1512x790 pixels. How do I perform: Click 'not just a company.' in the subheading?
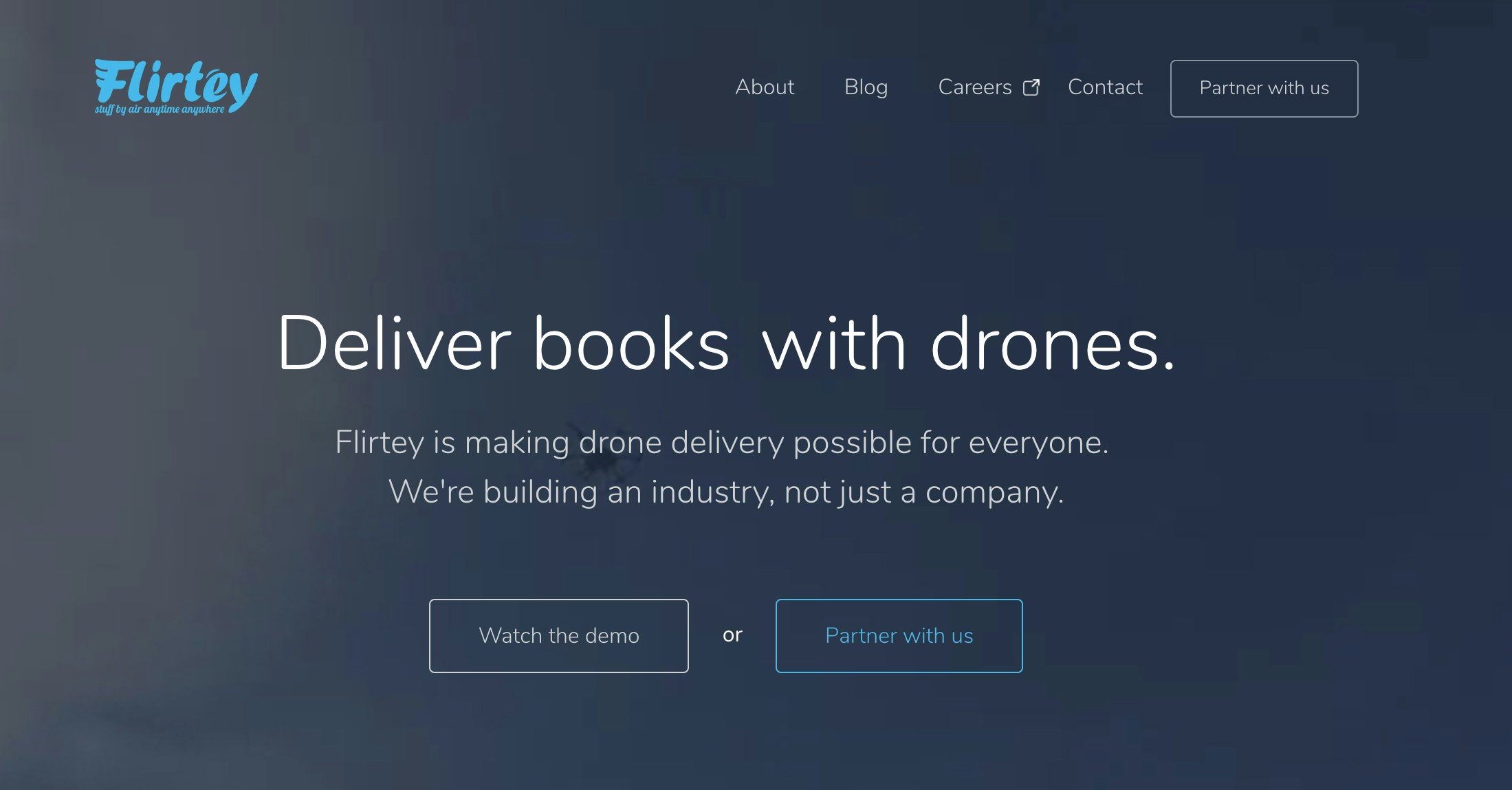pos(924,492)
